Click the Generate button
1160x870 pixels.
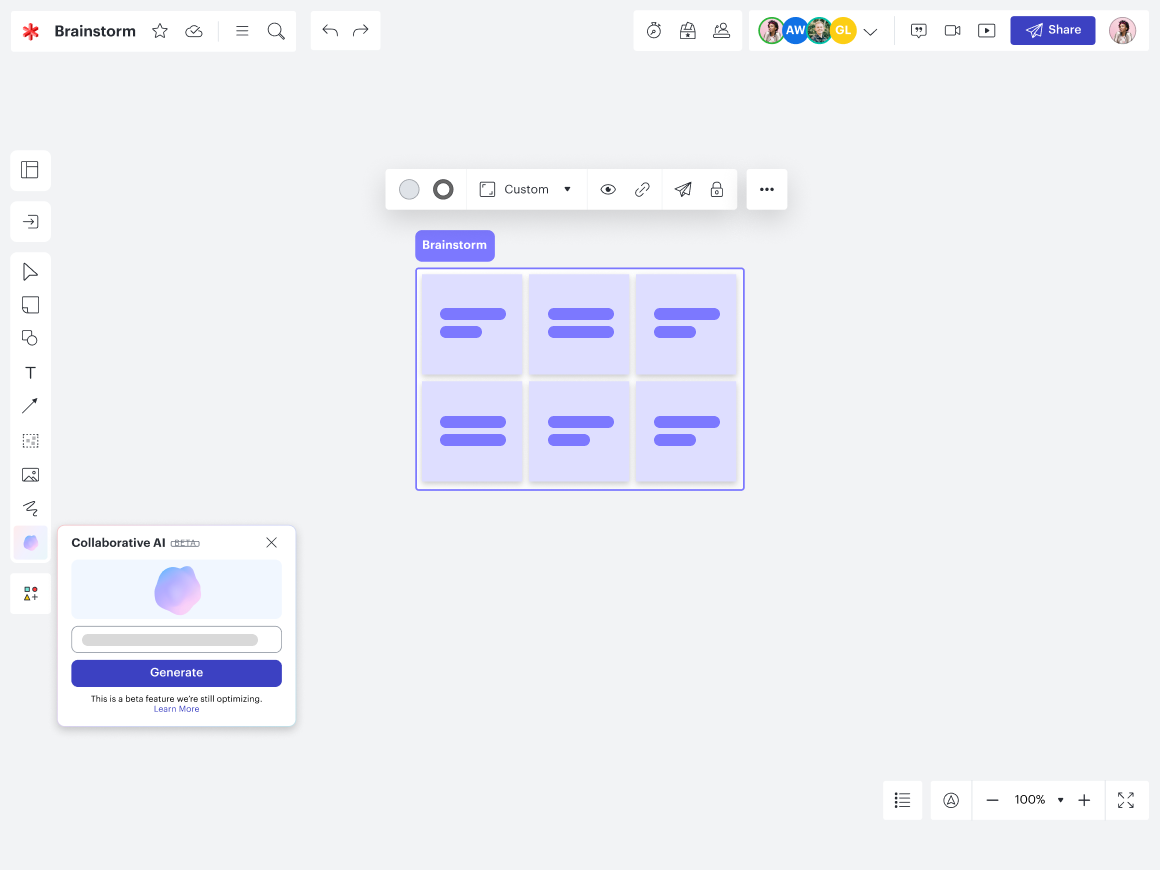(176, 673)
